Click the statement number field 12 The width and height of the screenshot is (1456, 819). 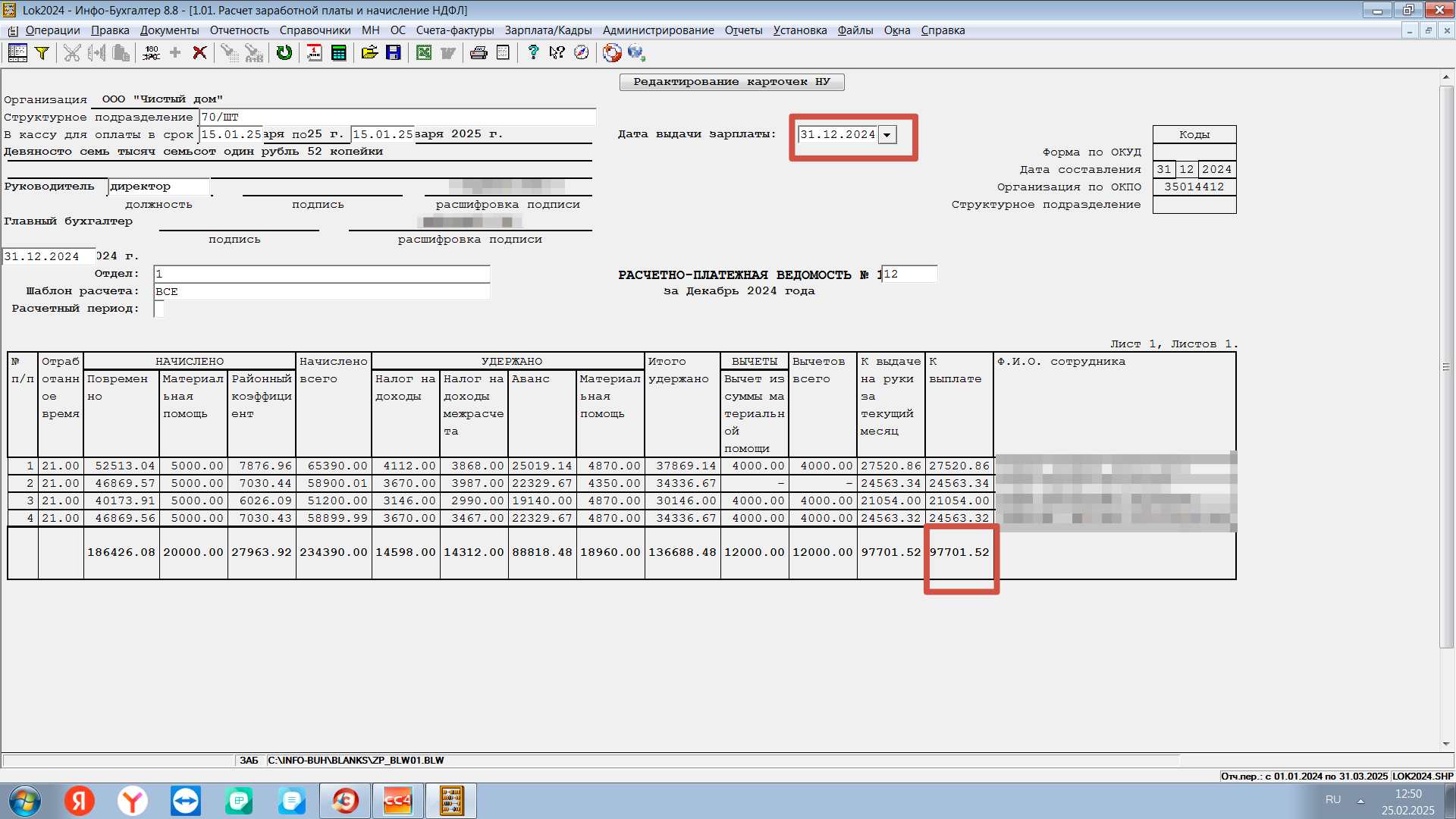(909, 274)
